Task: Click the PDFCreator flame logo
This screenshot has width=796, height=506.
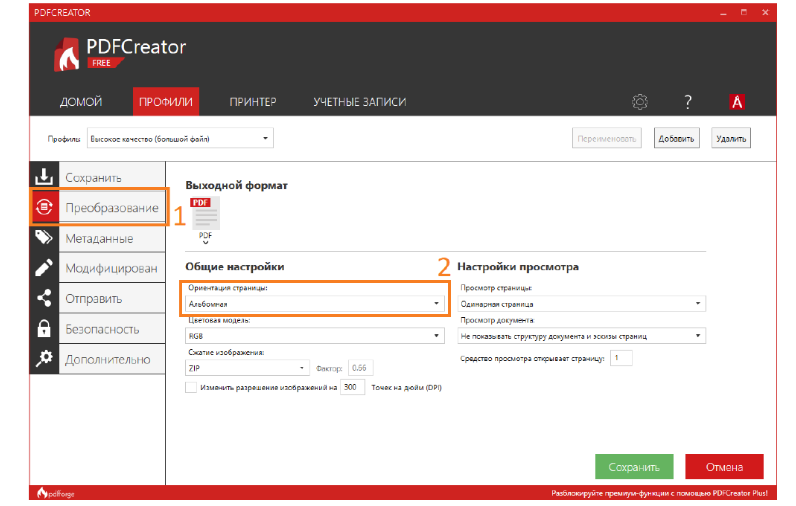Action: 67,54
